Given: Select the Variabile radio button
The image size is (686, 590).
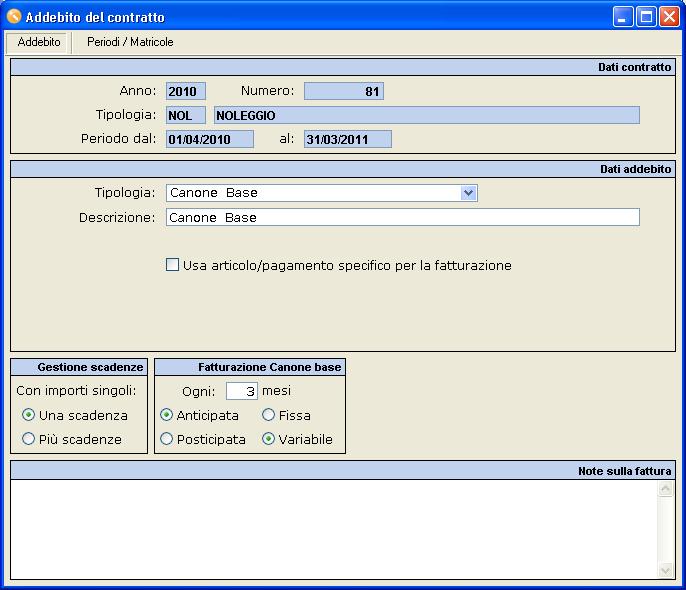Looking at the screenshot, I should (269, 439).
